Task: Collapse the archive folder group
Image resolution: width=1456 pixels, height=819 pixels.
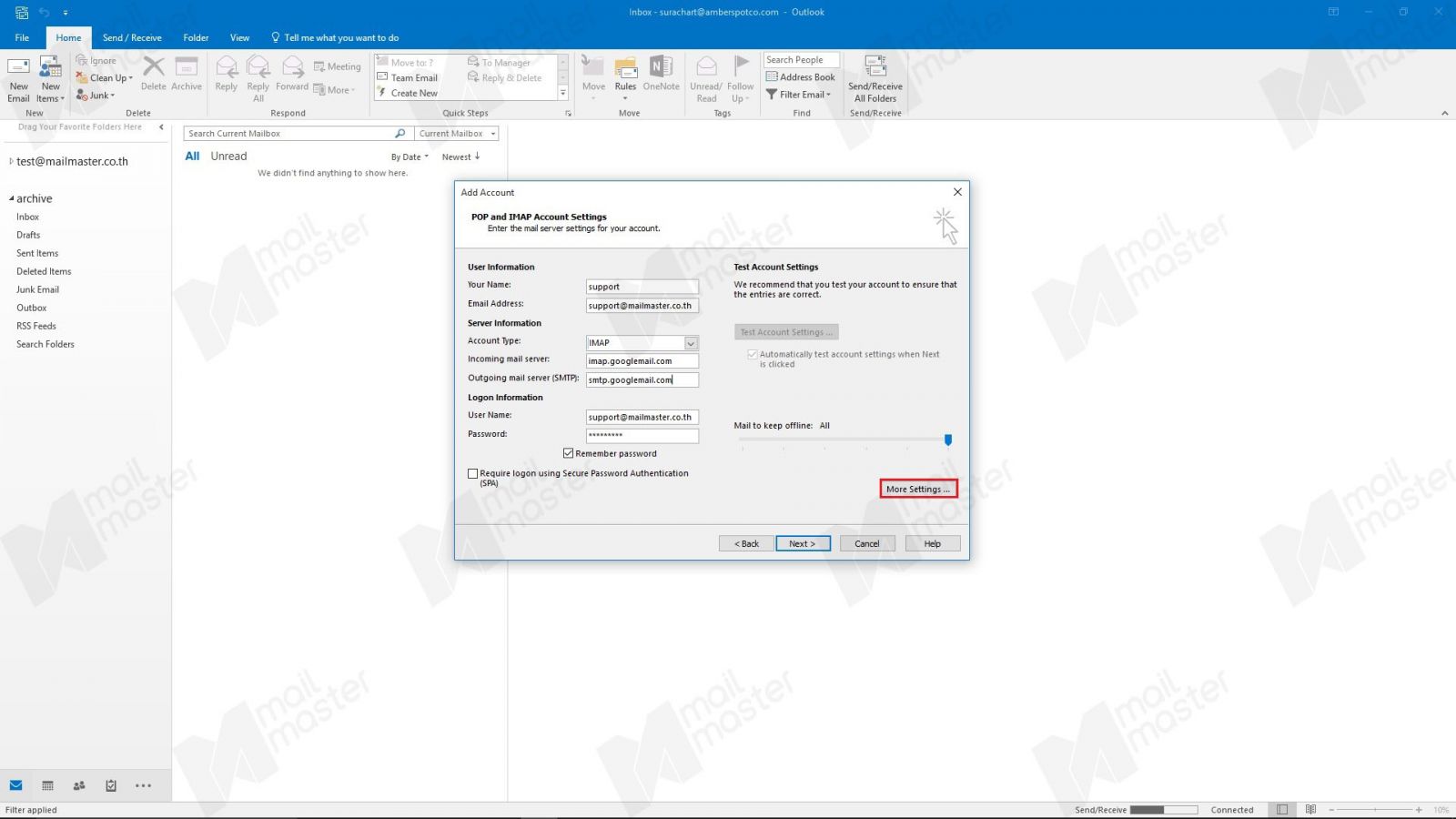Action: click(x=12, y=198)
